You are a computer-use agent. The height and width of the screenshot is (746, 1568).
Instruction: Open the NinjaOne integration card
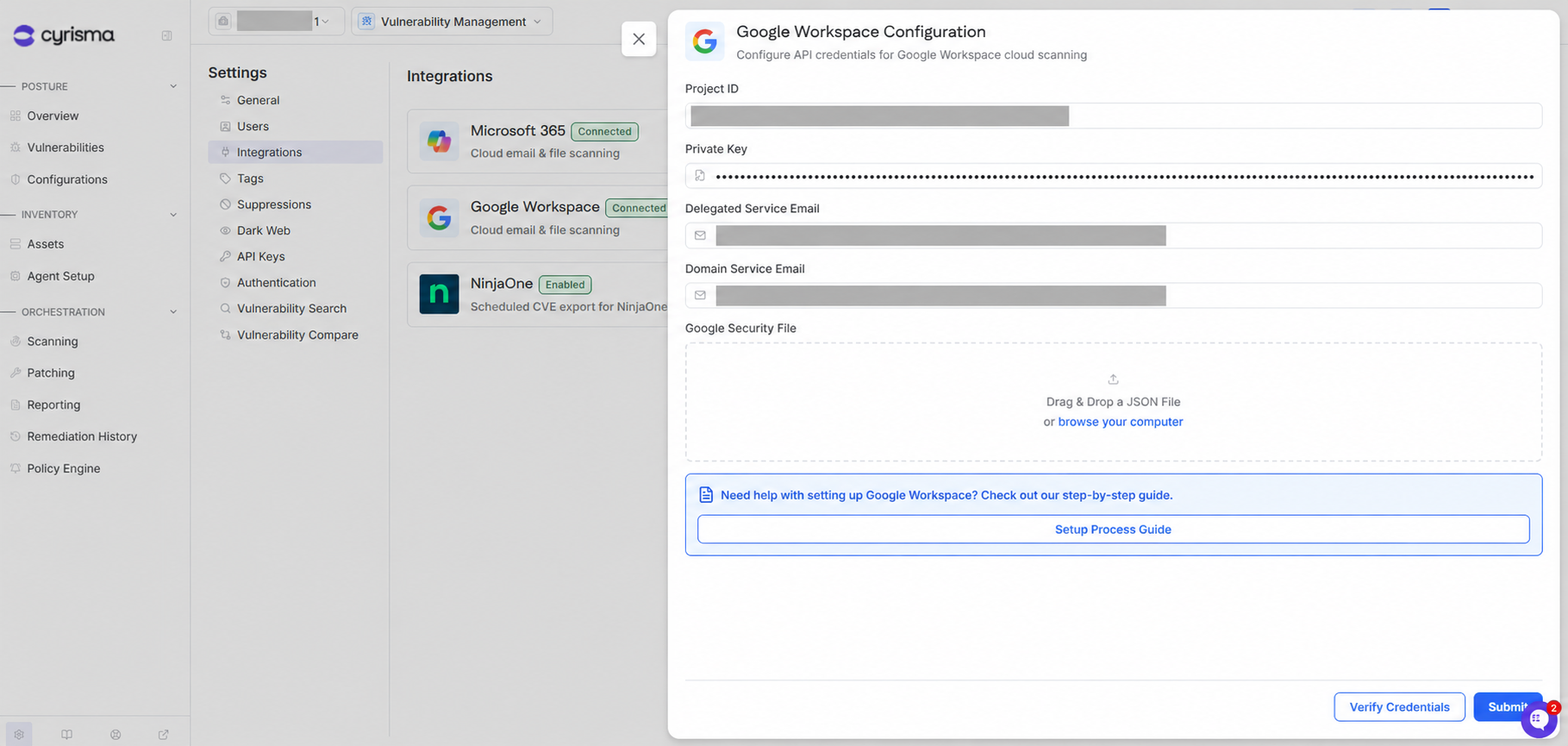[x=538, y=294]
